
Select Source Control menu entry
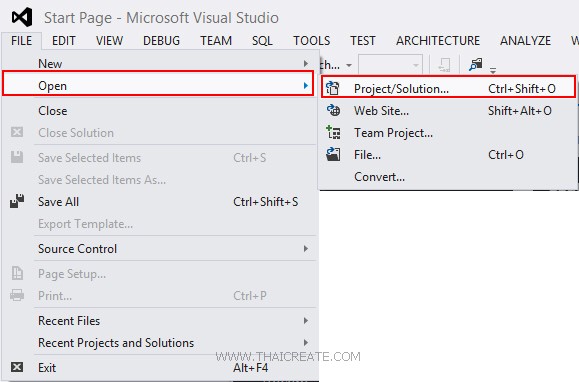pyautogui.click(x=159, y=248)
